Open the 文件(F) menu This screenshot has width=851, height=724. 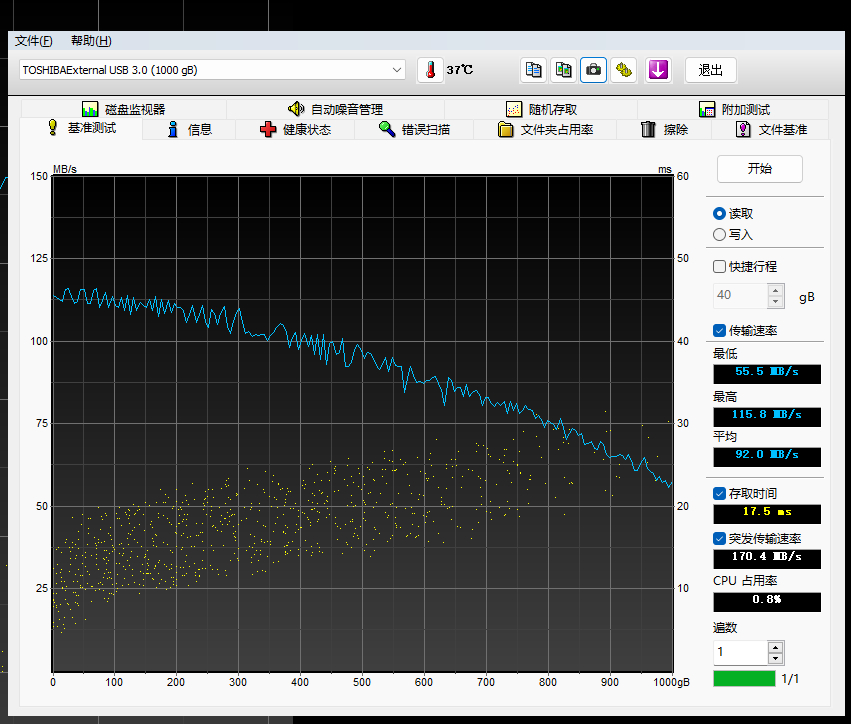(x=34, y=41)
